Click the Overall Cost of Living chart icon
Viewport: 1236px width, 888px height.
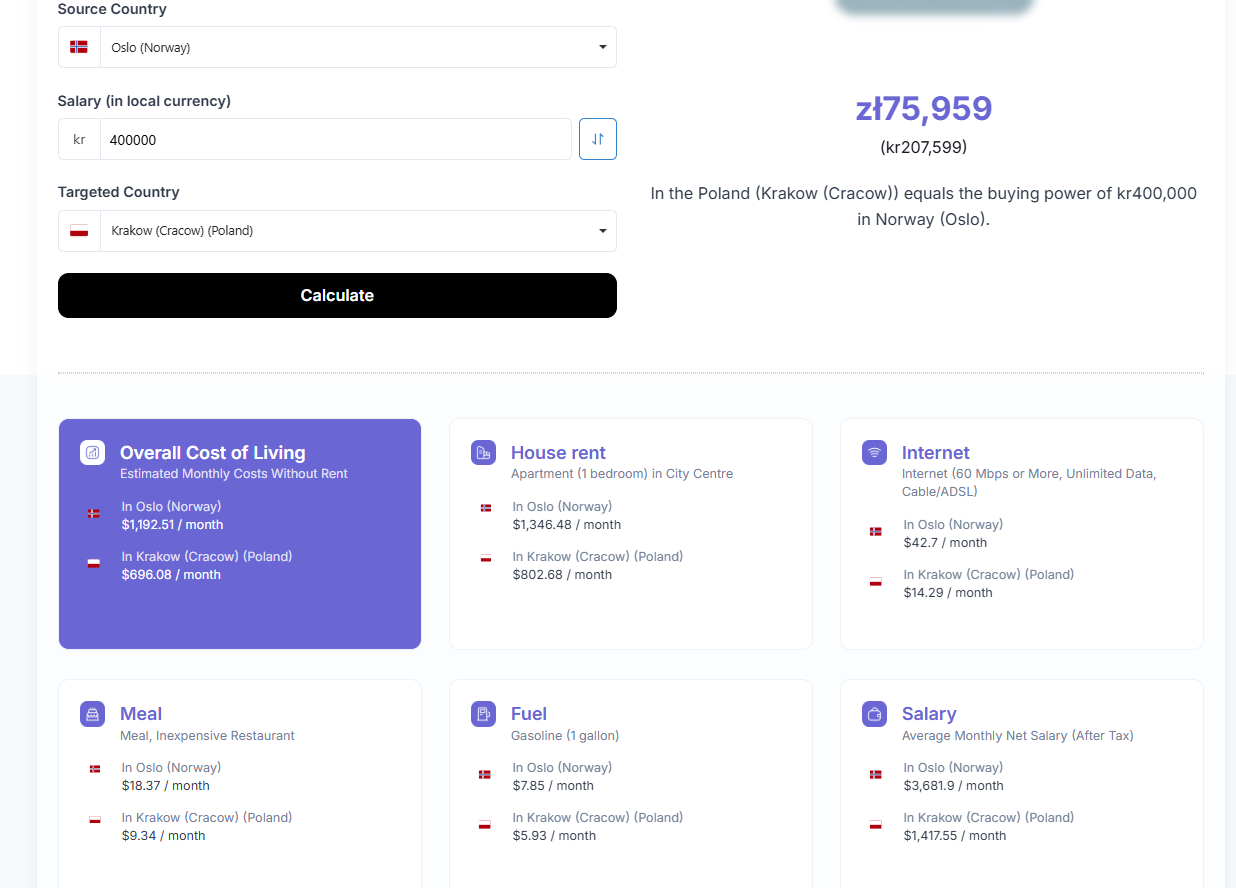(x=92, y=452)
